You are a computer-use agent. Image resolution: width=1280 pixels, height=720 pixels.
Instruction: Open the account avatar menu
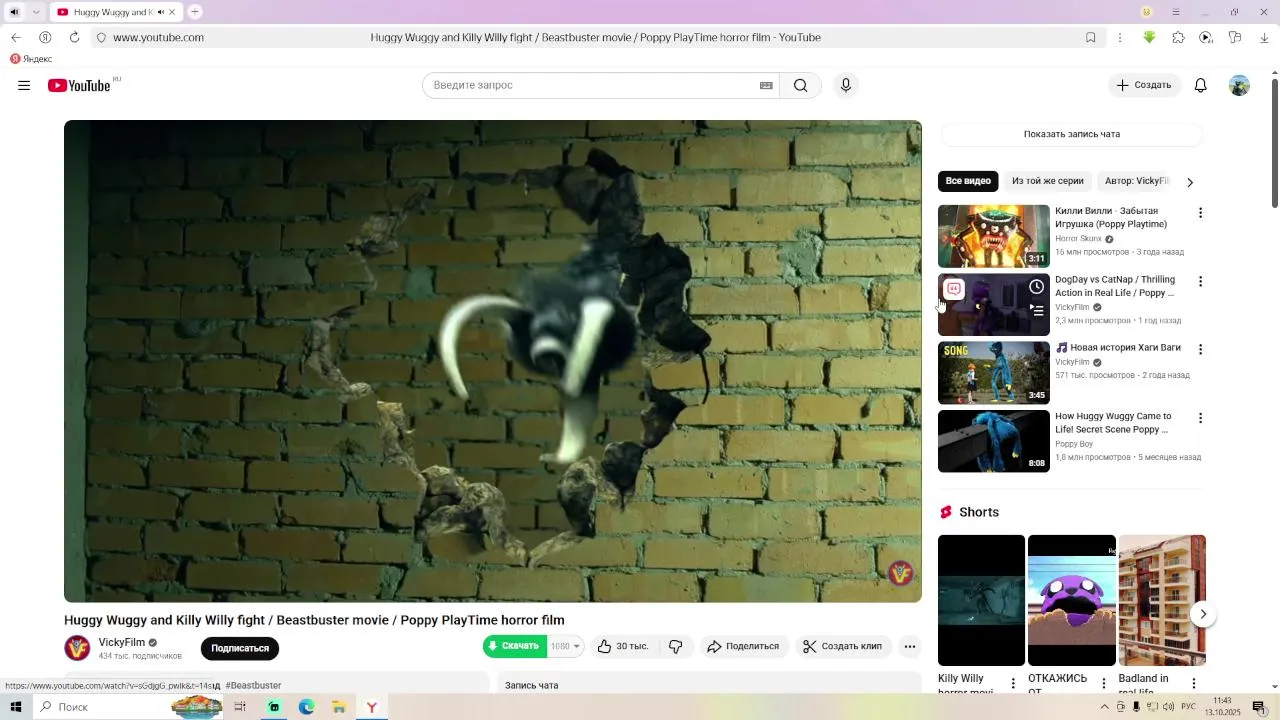(x=1239, y=85)
